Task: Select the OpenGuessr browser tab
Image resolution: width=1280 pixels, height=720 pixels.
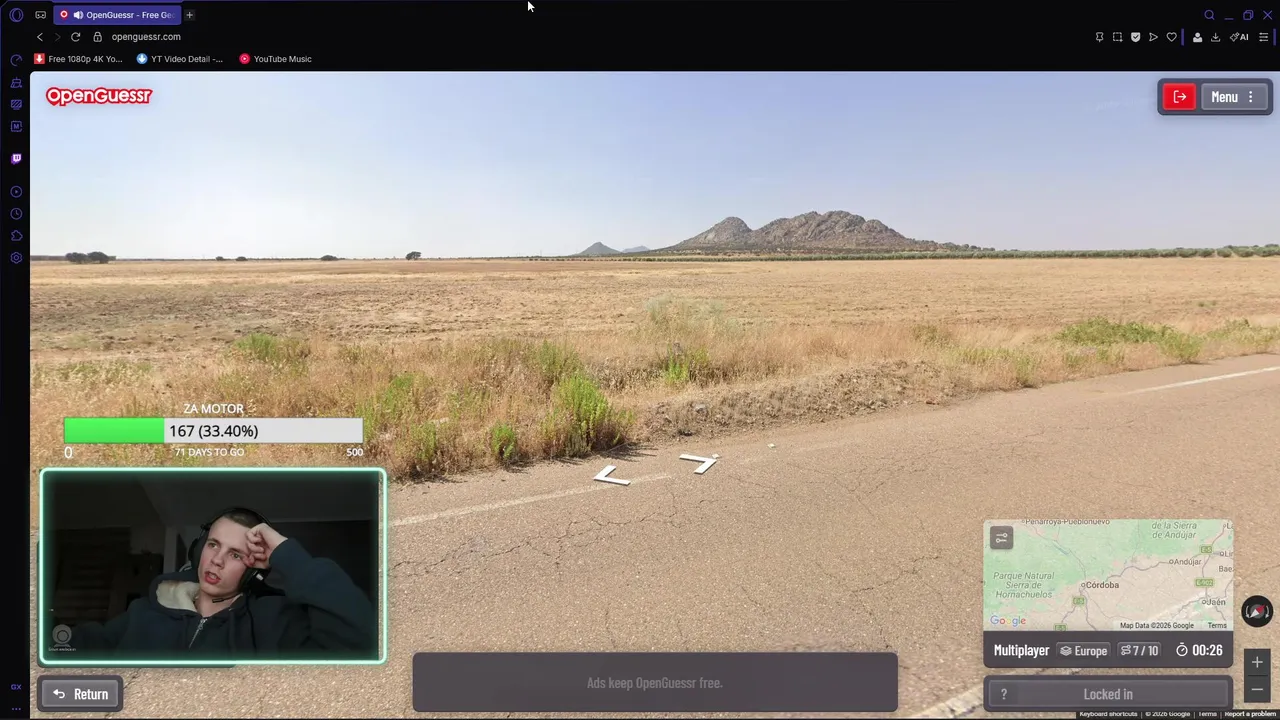Action: click(x=118, y=15)
